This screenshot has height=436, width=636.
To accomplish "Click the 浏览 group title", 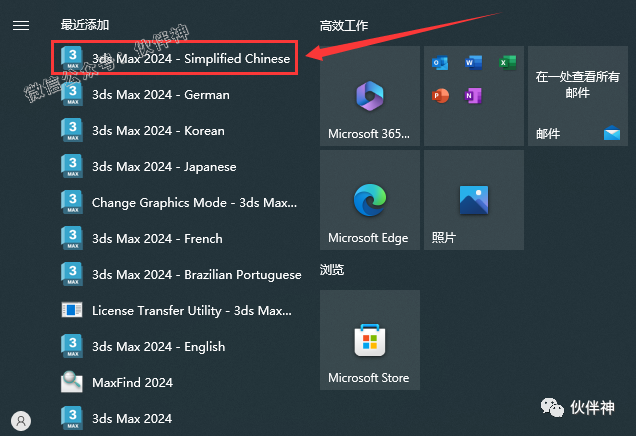I will pos(332,270).
